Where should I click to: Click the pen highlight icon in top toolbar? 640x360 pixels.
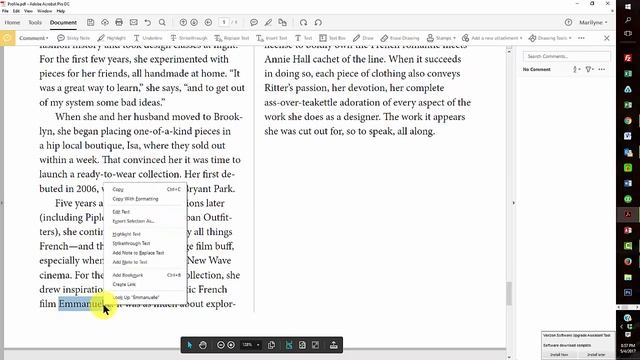click(x=268, y=22)
